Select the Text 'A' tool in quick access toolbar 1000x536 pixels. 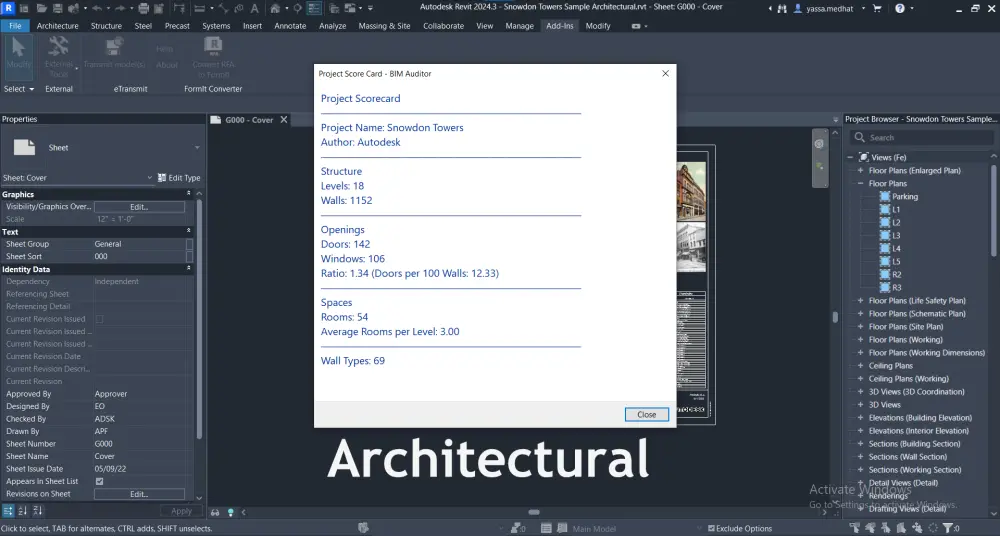254,8
